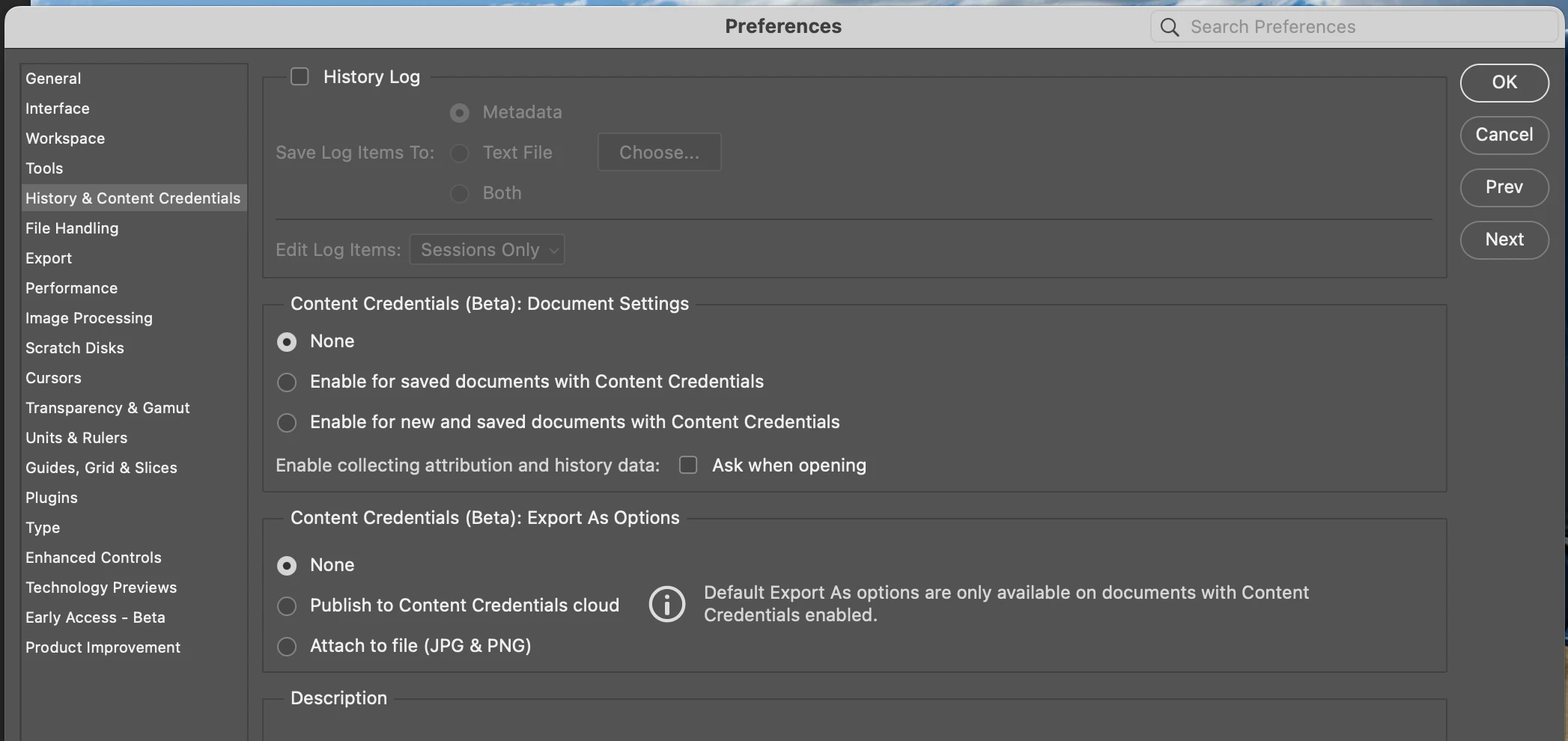Open the Technology Previews category

134,588
